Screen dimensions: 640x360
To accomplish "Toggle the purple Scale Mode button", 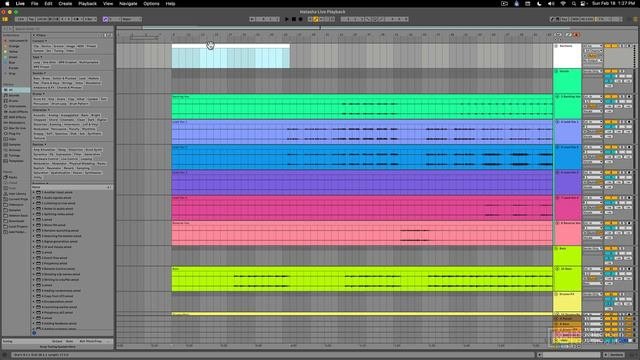I will tap(106, 19).
